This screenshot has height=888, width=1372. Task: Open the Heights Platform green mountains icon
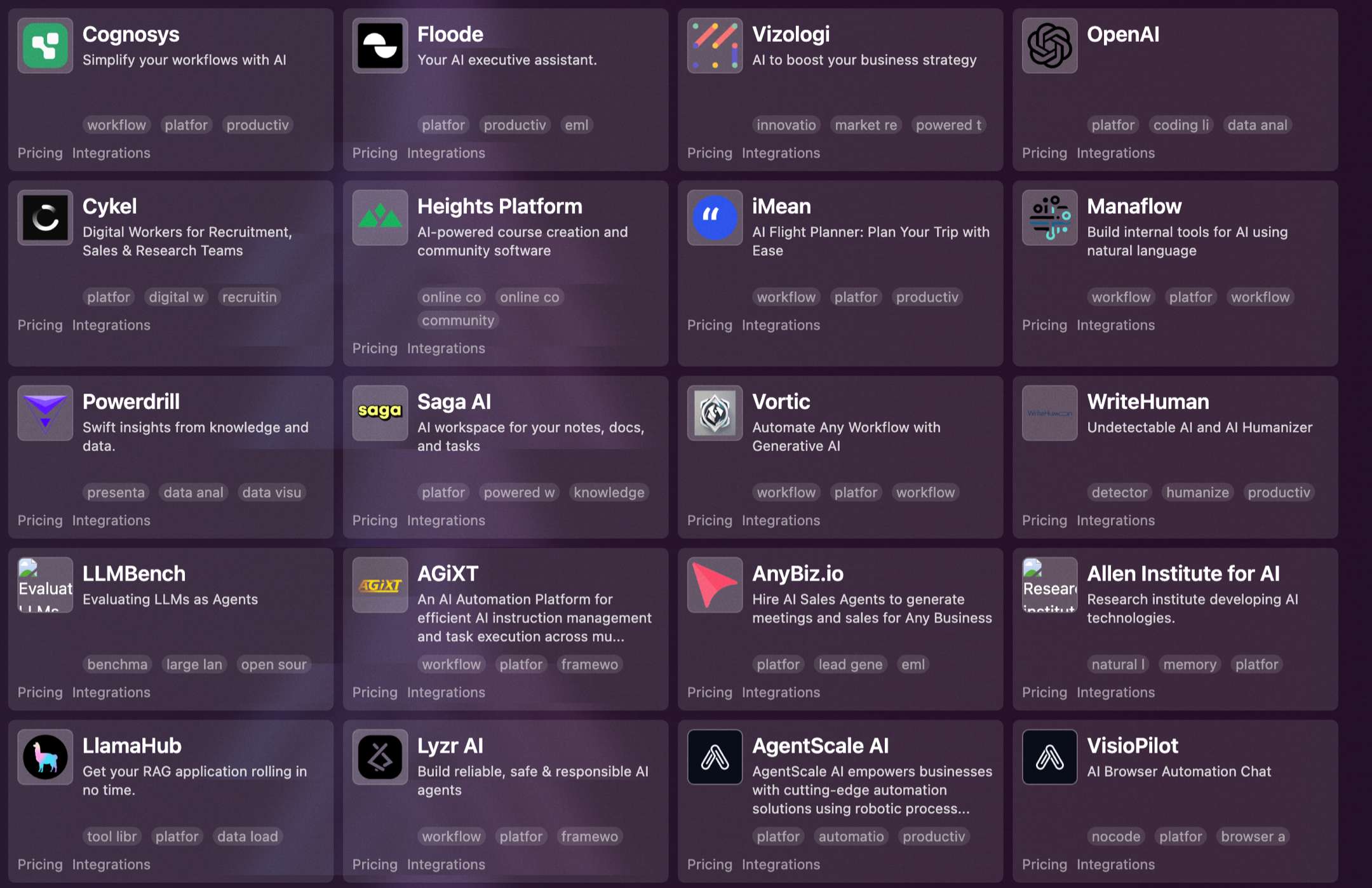(380, 217)
